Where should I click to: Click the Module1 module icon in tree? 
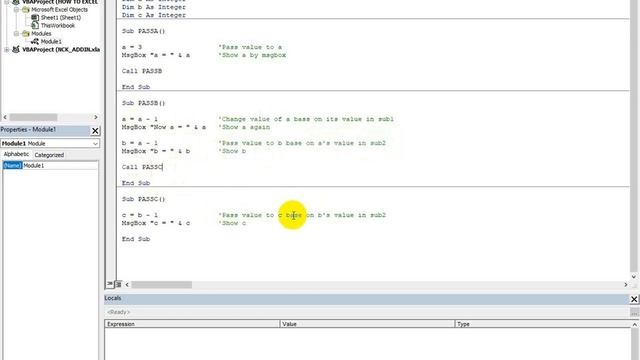tap(35, 41)
